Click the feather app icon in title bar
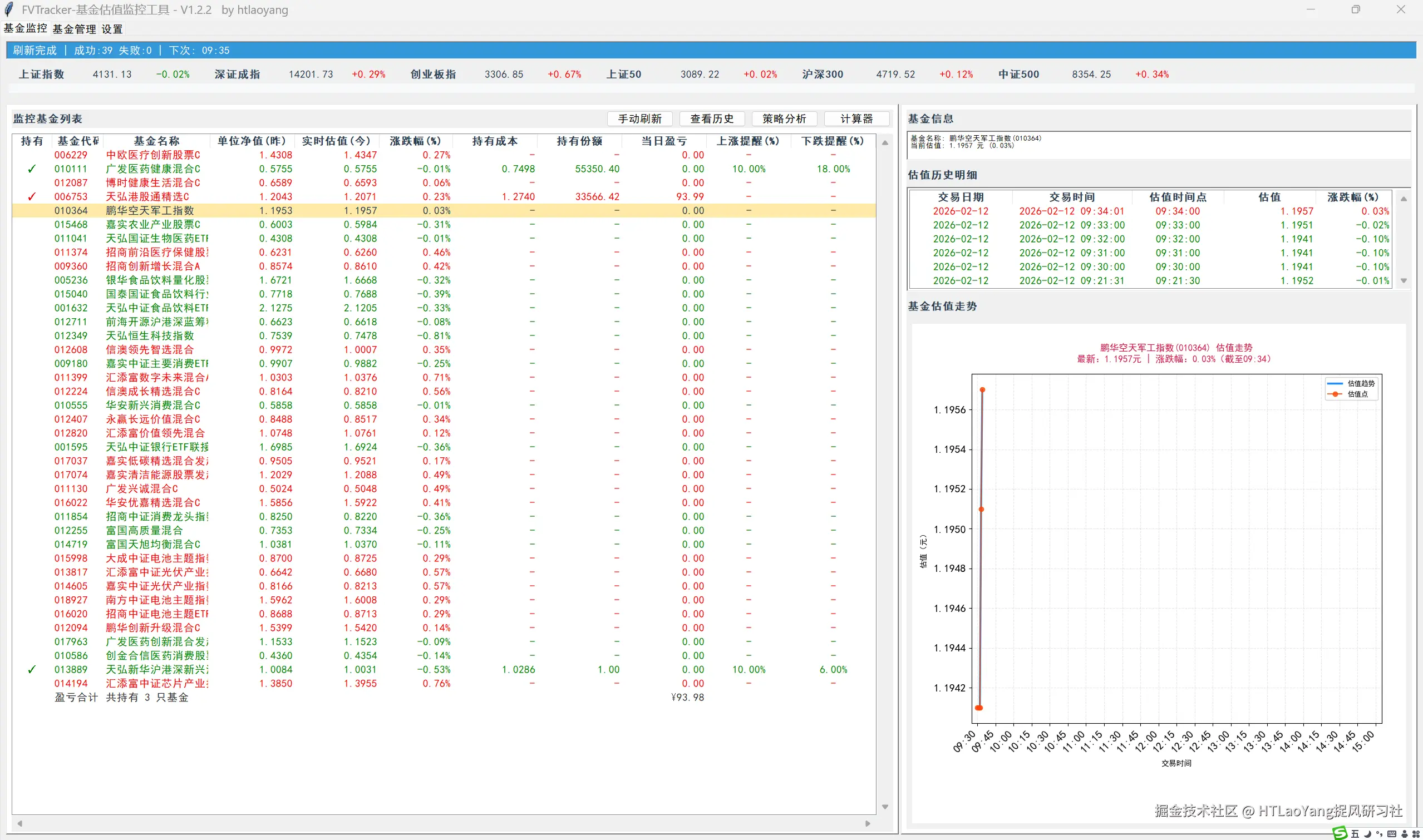Screen dimensions: 1423x840 [9, 9]
